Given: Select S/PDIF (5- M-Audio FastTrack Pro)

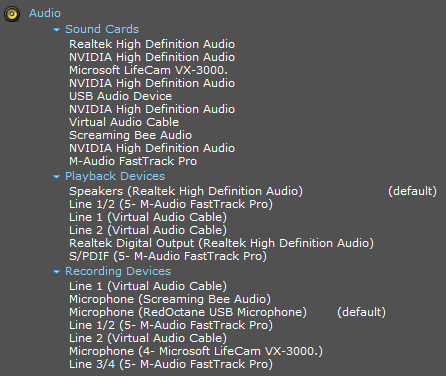Looking at the screenshot, I should [168, 256].
